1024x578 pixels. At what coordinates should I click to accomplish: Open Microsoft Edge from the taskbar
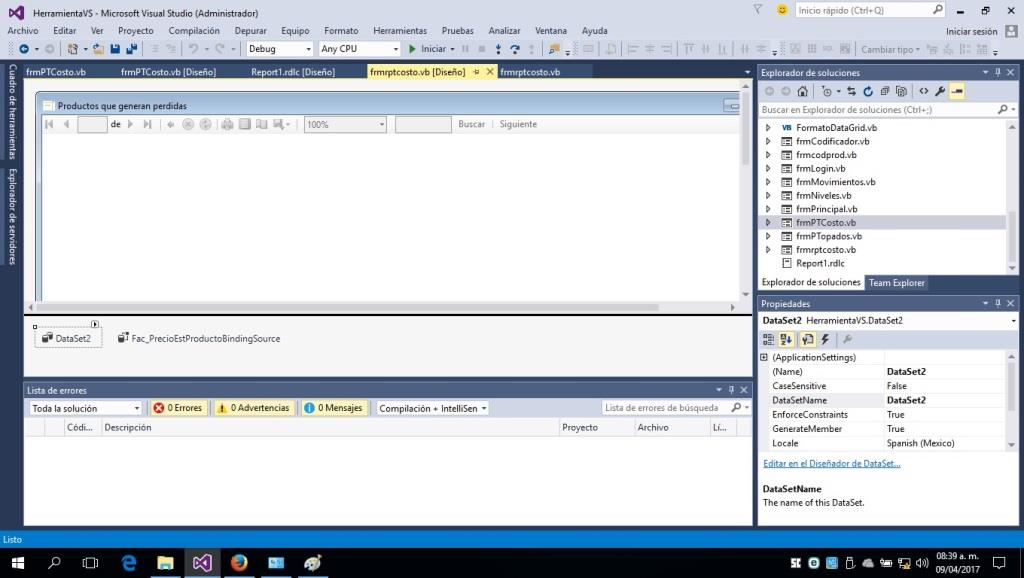coord(129,562)
